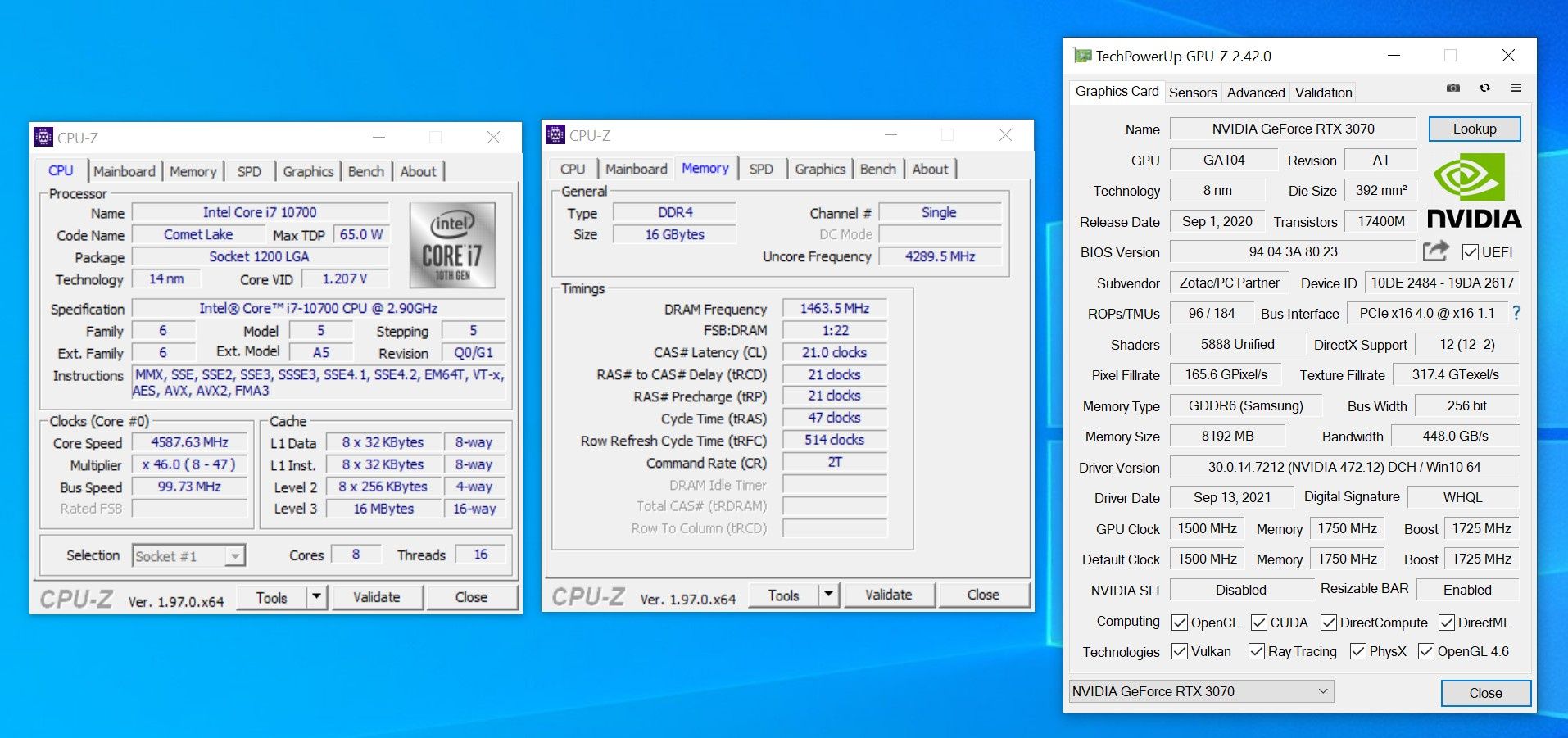This screenshot has height=738, width=1568.
Task: Click the Resizable BAR 'Enabled' value
Action: pos(1467,590)
